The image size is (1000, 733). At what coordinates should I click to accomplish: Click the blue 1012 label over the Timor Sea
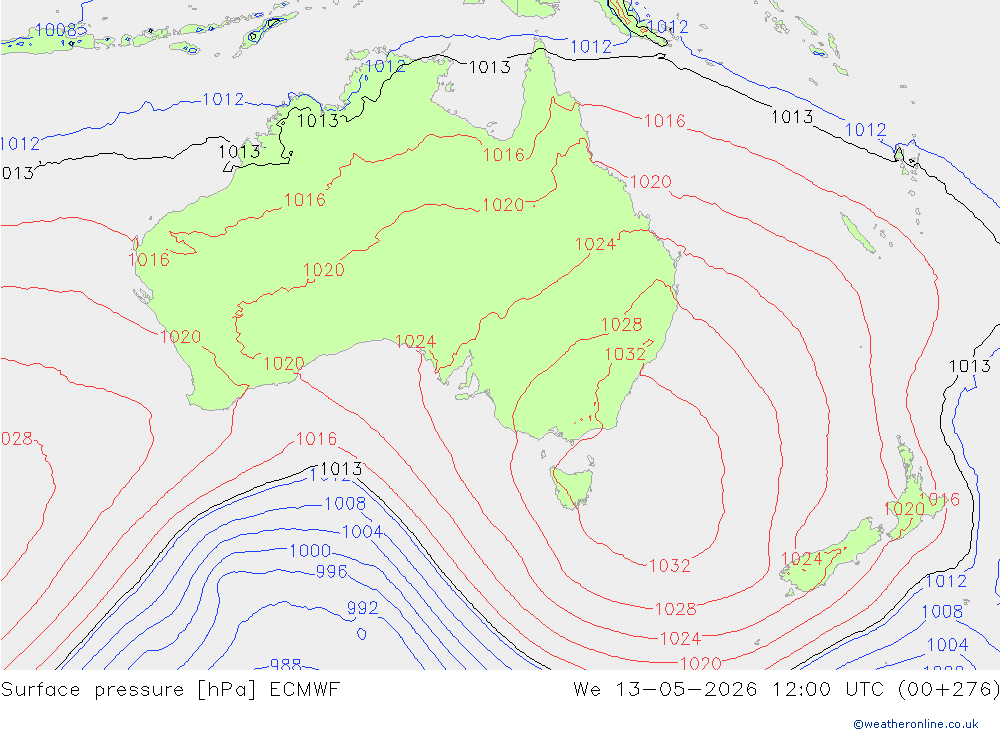point(223,100)
